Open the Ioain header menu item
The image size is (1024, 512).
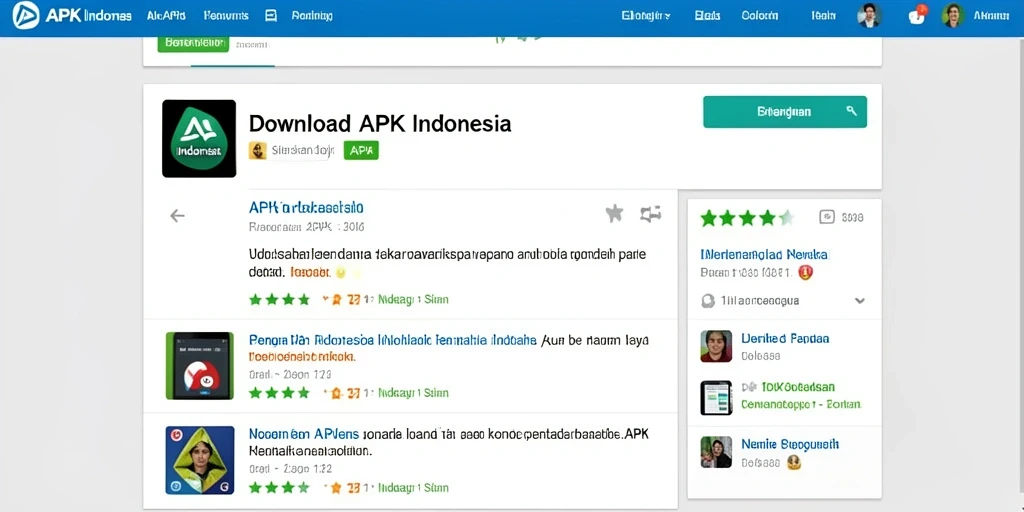point(824,16)
